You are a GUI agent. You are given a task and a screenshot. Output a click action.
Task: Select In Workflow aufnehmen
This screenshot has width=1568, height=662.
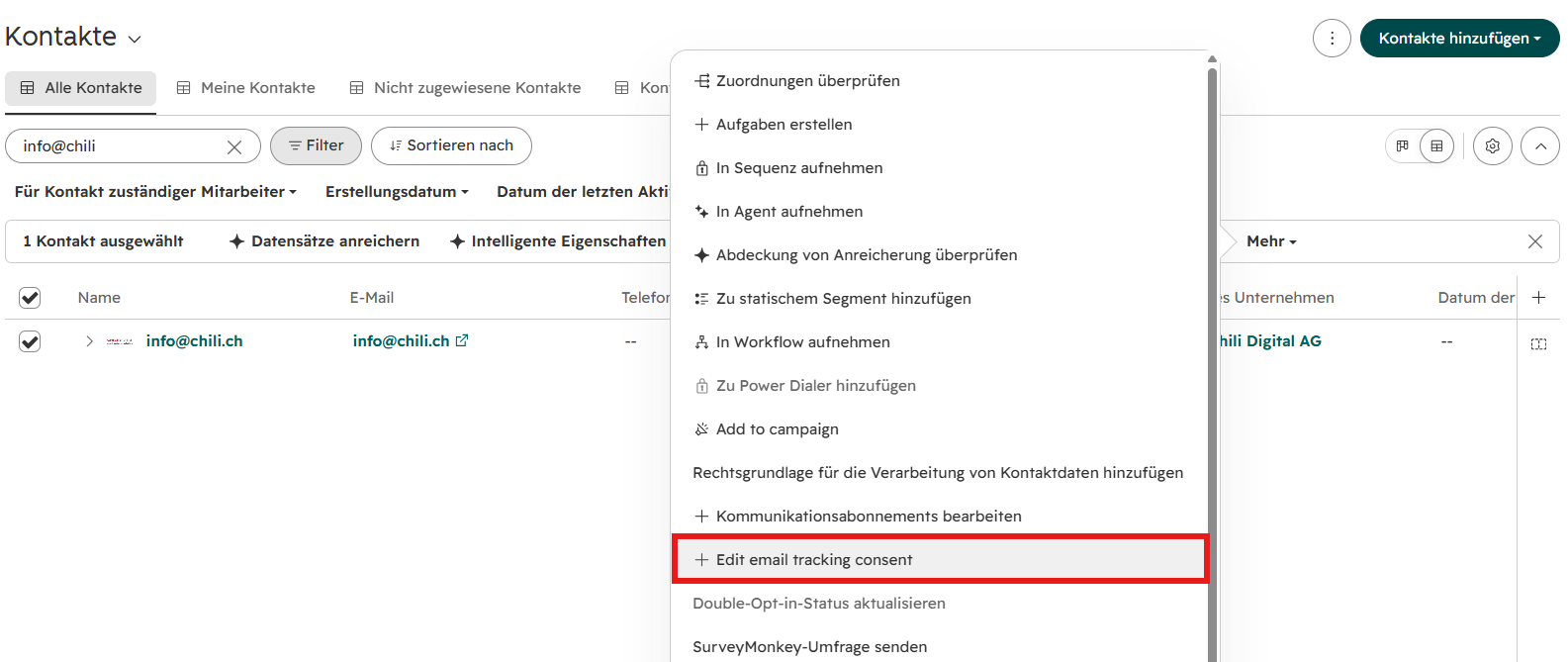pyautogui.click(x=940, y=342)
